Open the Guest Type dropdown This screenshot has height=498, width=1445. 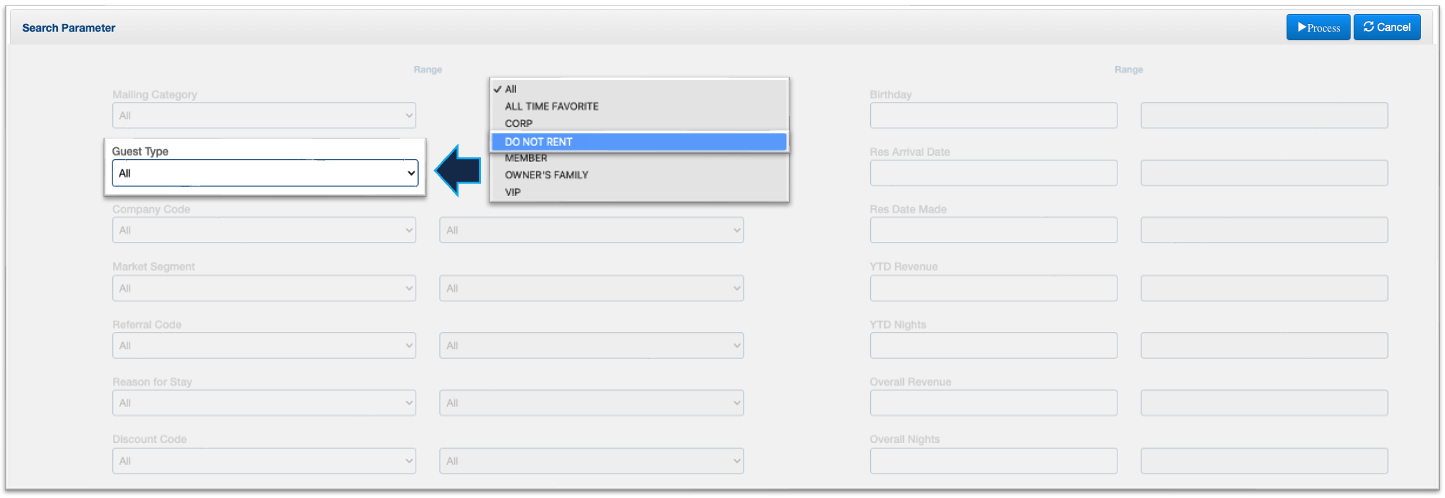[x=265, y=173]
